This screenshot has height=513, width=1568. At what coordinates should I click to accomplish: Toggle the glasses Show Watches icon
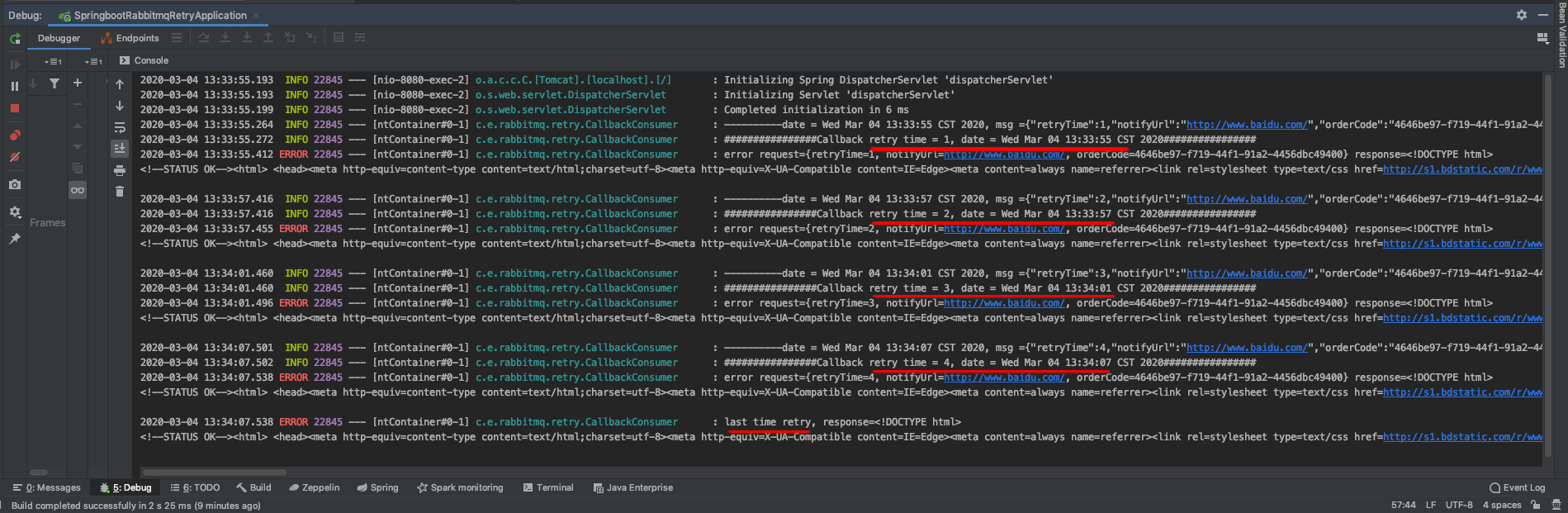point(78,190)
